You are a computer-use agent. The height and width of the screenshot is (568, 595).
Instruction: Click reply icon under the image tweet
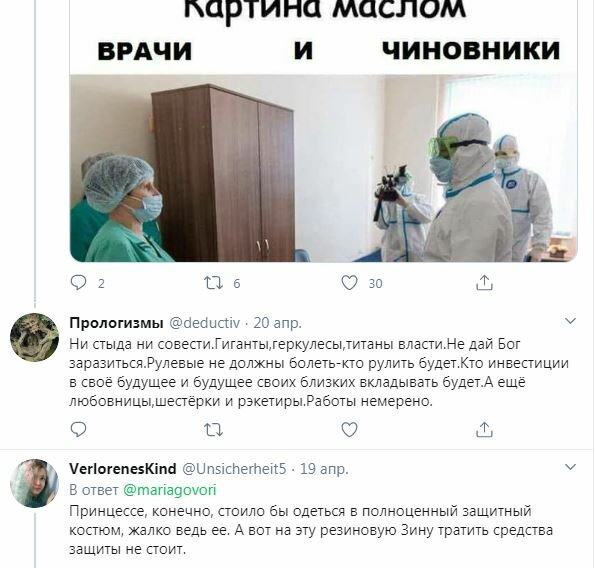click(79, 283)
